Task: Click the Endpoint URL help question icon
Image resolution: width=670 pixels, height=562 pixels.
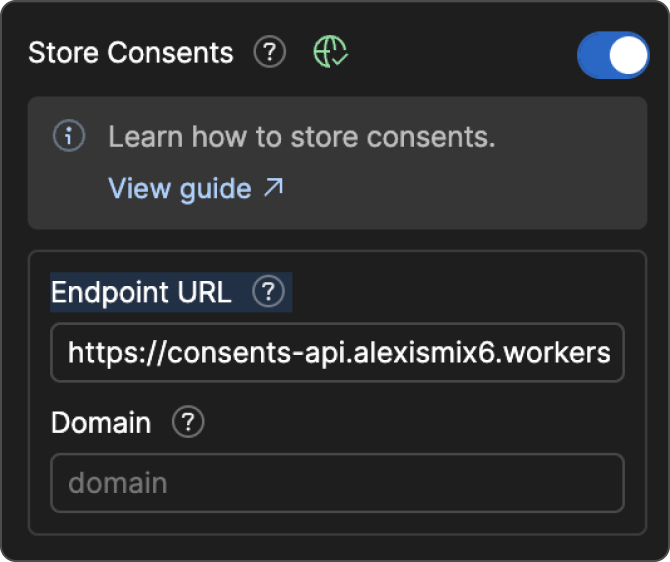Action: (x=268, y=291)
